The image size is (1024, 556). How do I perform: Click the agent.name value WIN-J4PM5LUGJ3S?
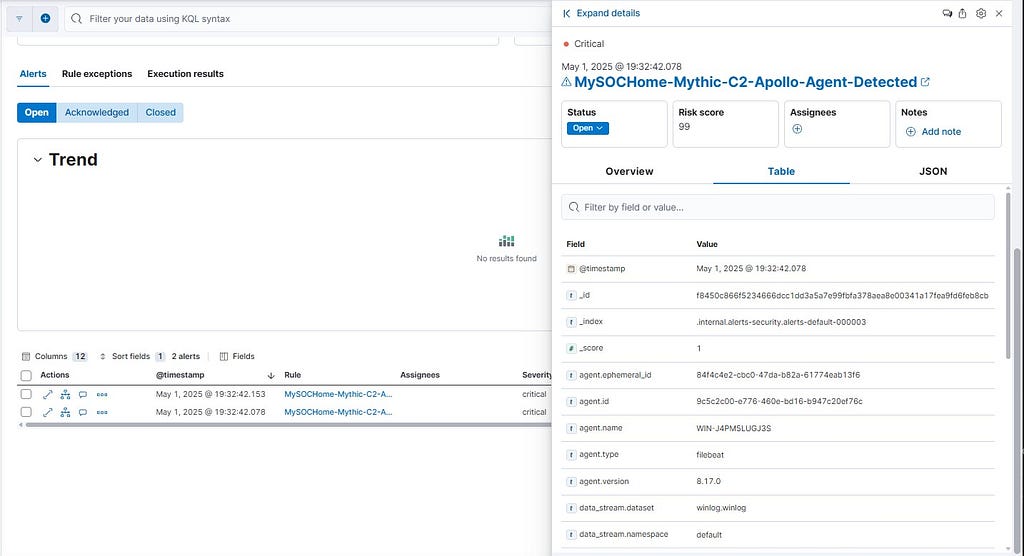(733, 429)
